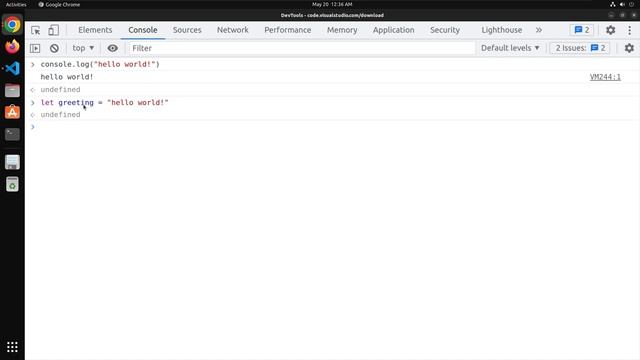The height and width of the screenshot is (360, 640).
Task: Click the console.log("hello world!") entry
Action: 100,64
